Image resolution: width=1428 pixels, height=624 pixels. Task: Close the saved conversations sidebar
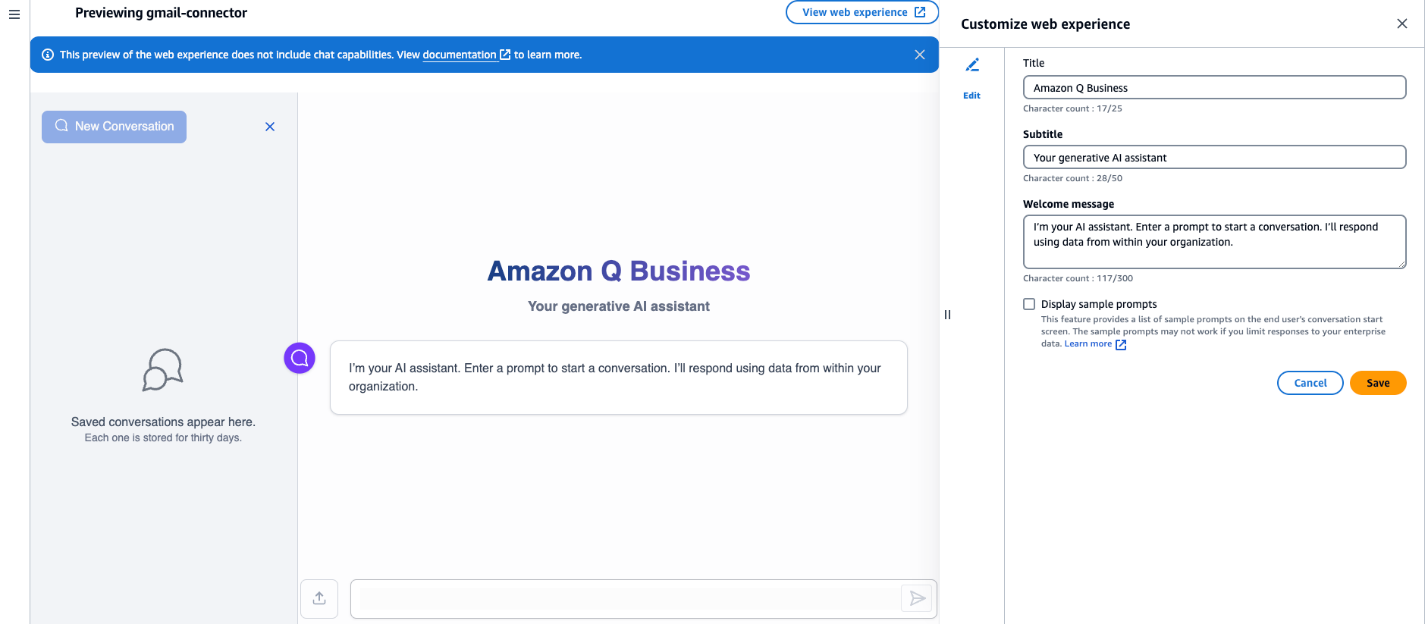(x=270, y=127)
